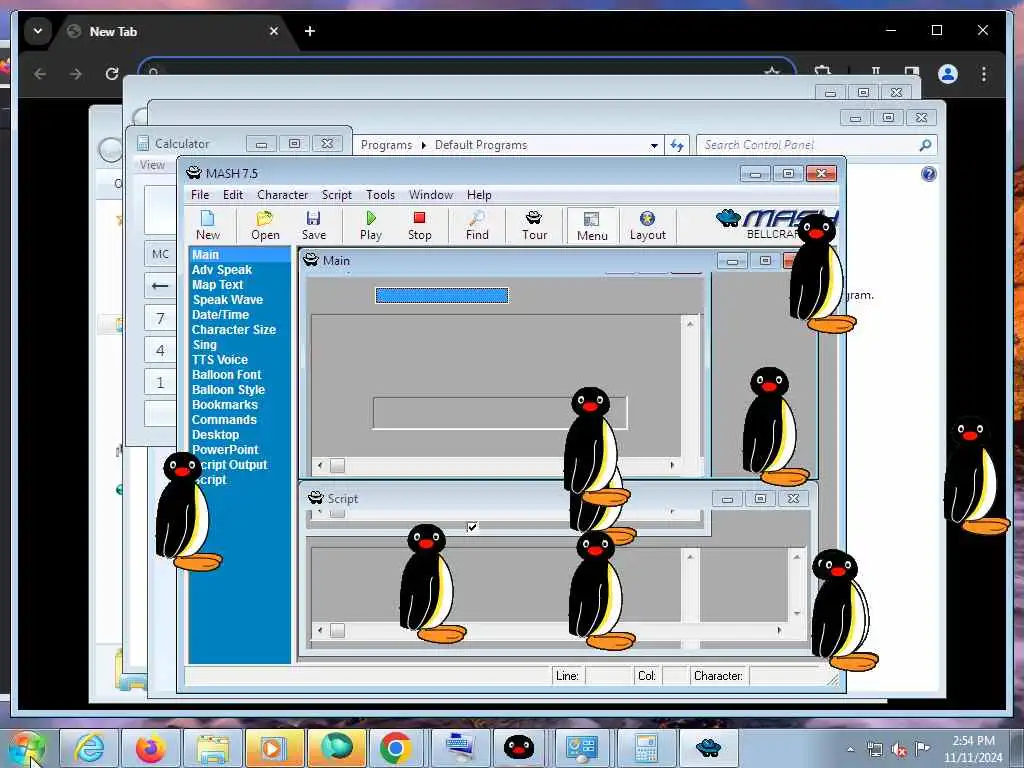Screen dimensions: 1024x768
Task: Open the Script menu in the menu bar
Action: pos(336,195)
